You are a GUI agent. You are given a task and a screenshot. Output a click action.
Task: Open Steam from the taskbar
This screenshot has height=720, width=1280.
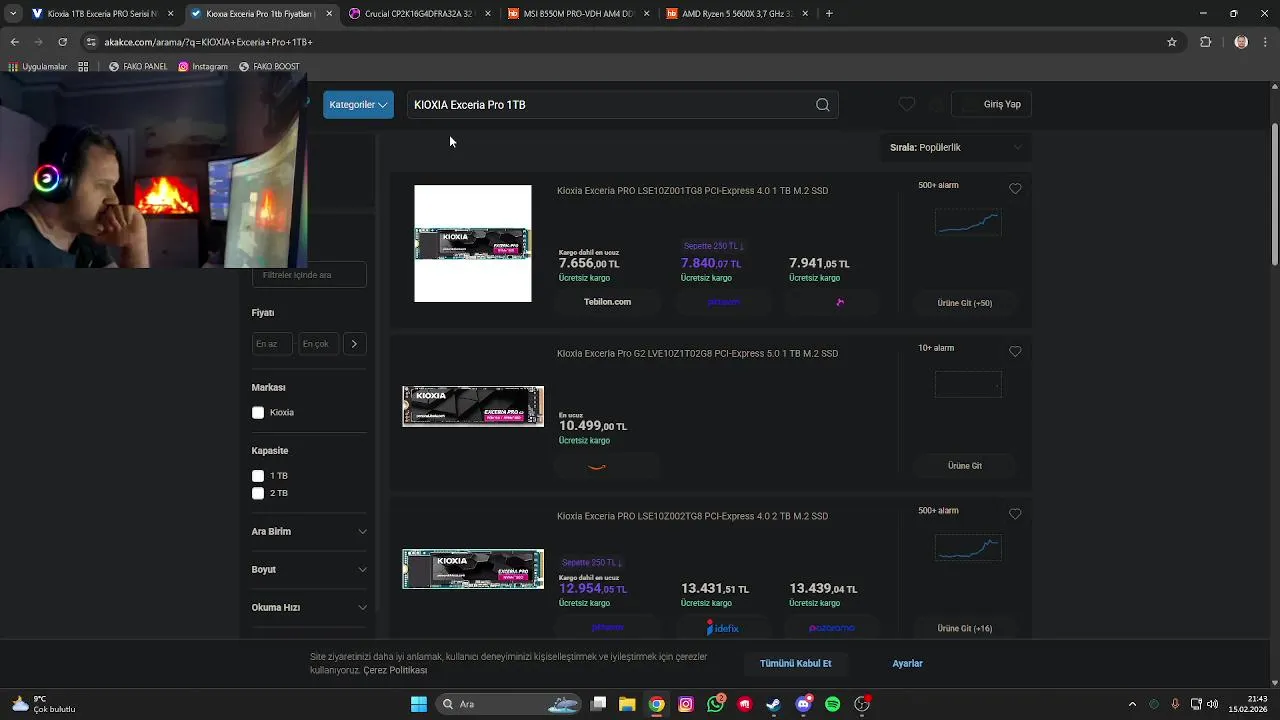click(x=774, y=704)
